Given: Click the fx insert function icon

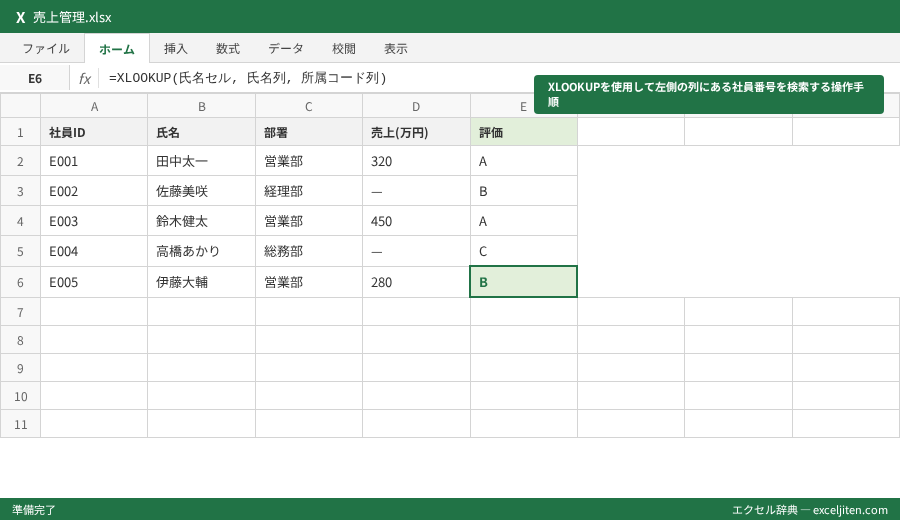Looking at the screenshot, I should click(84, 79).
